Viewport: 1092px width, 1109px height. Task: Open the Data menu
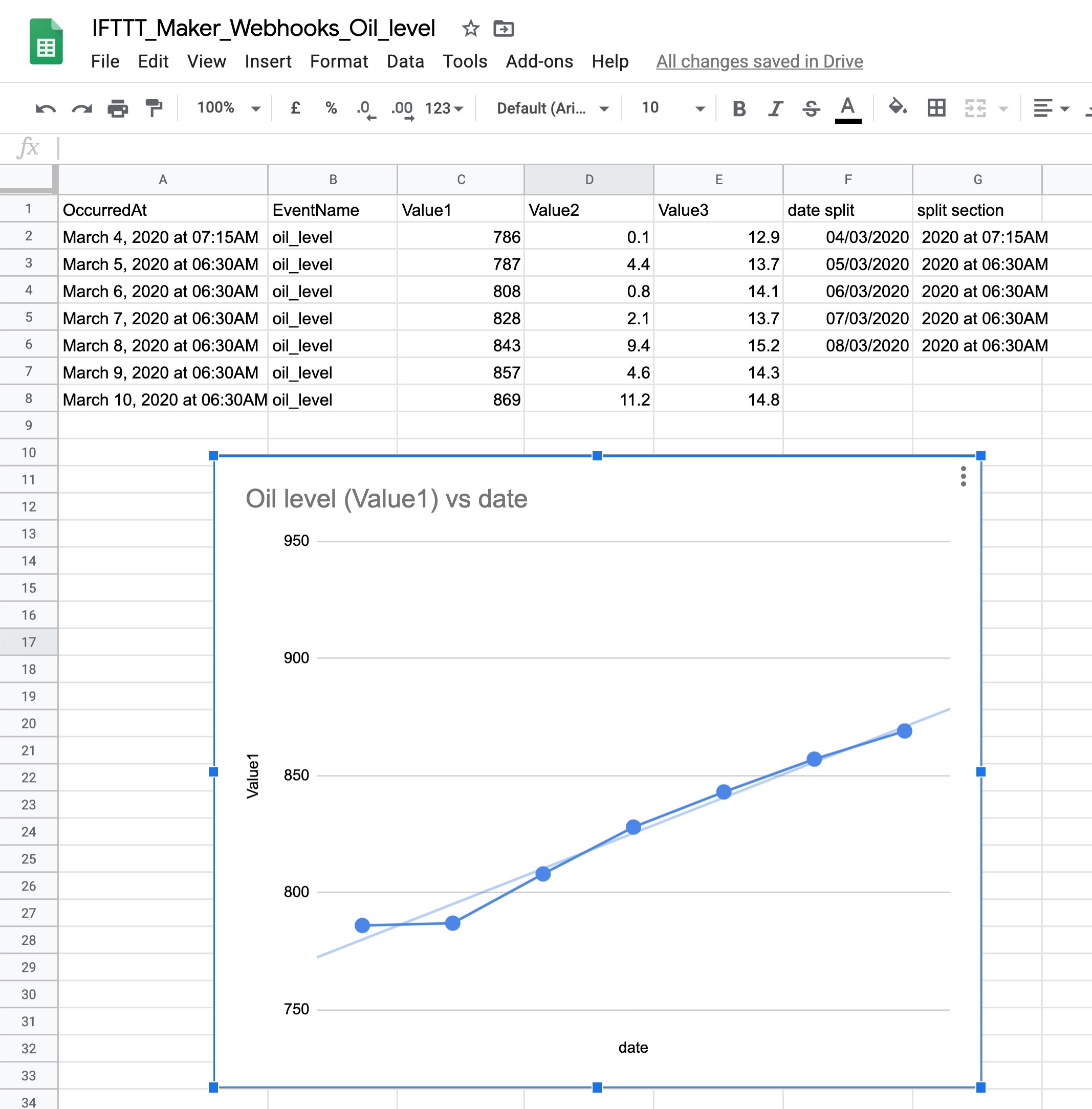tap(405, 61)
